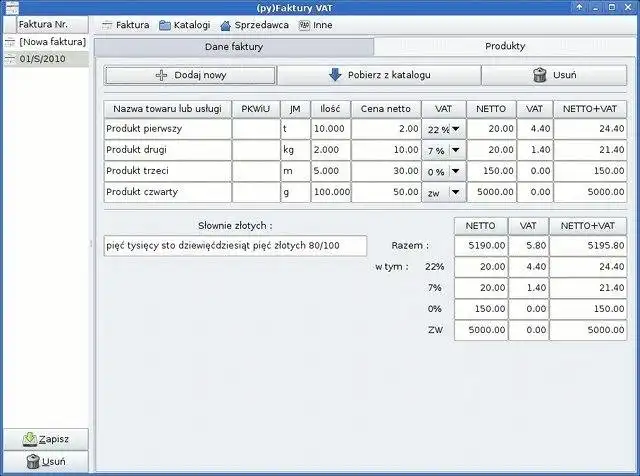Minimize the (py)Faktury VAT window
The width and height of the screenshot is (640, 476).
(596, 7)
